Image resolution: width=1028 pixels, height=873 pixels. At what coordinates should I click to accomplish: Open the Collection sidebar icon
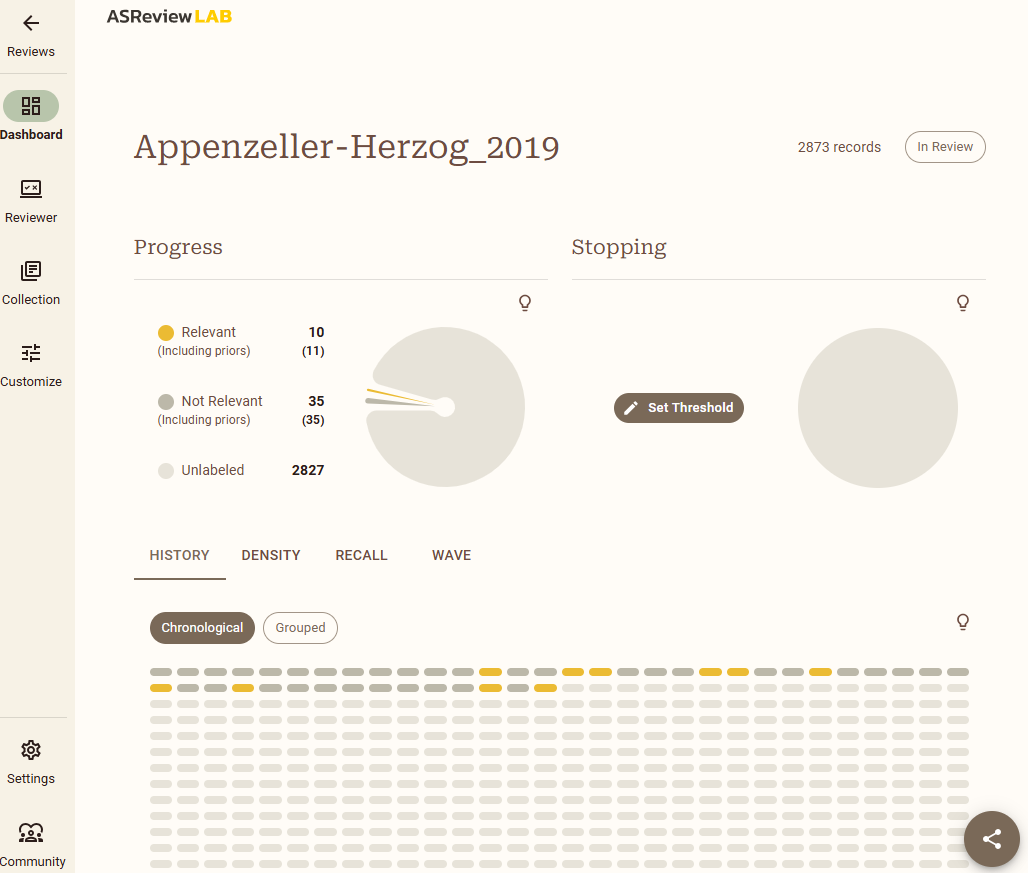click(31, 271)
